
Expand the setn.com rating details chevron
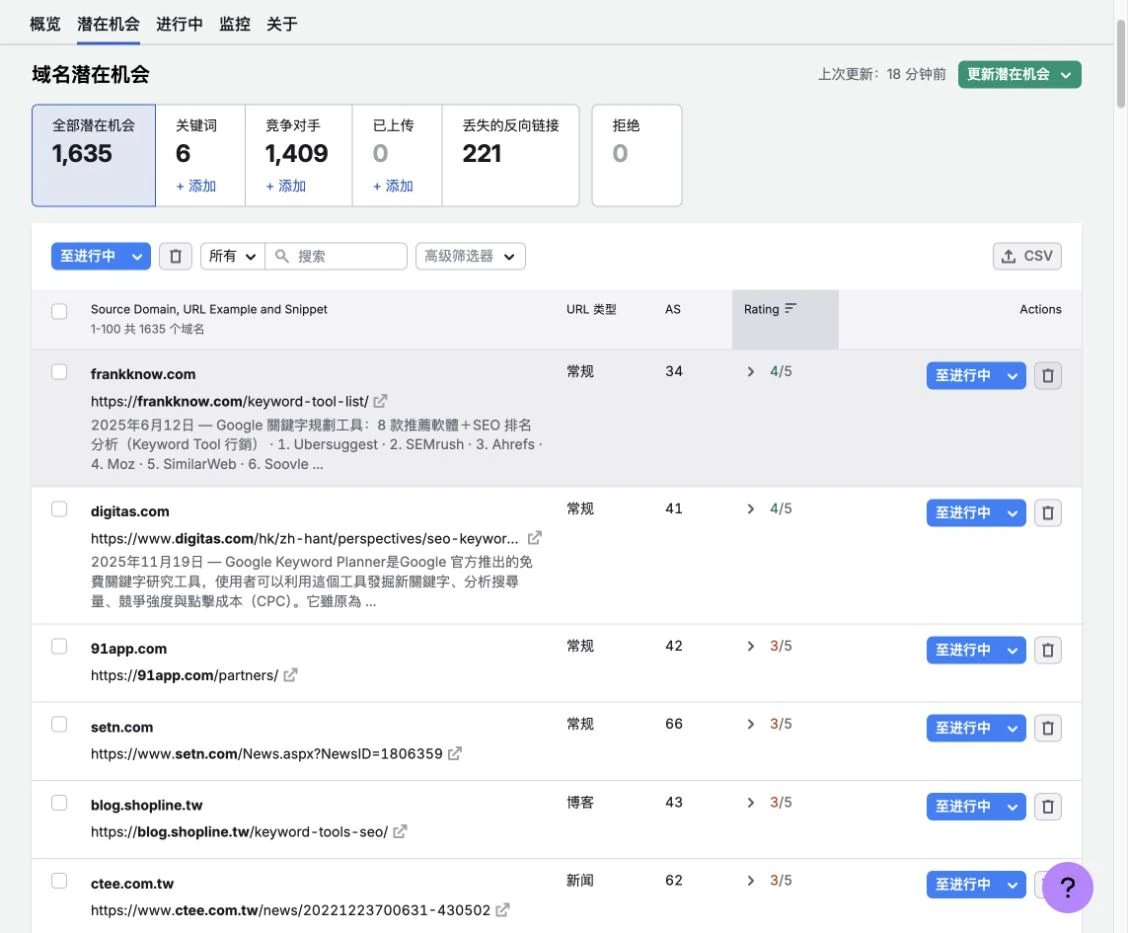tap(750, 724)
